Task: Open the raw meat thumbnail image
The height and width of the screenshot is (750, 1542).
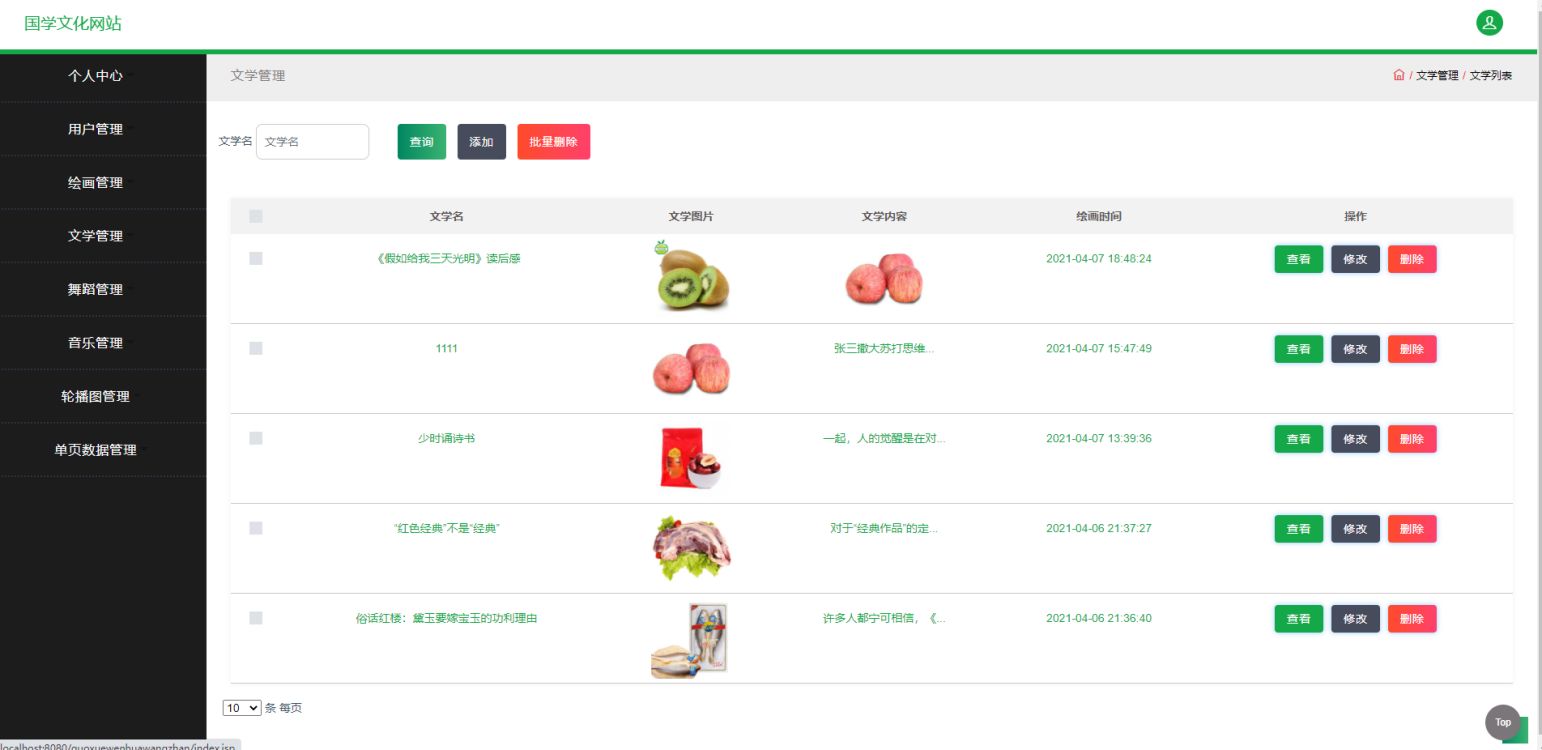Action: [691, 548]
